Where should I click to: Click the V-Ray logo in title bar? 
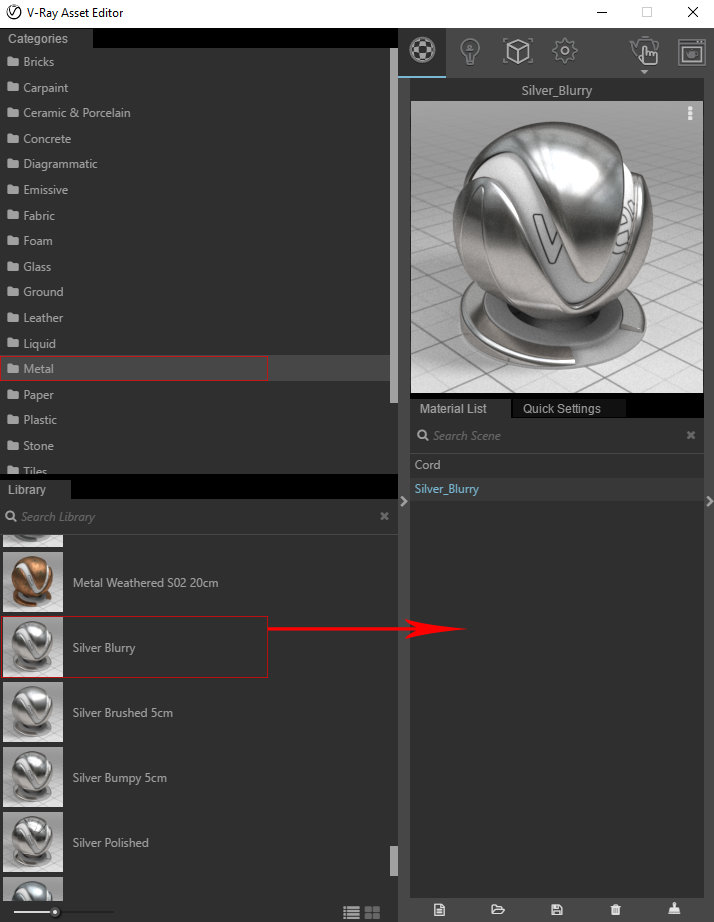tap(14, 12)
